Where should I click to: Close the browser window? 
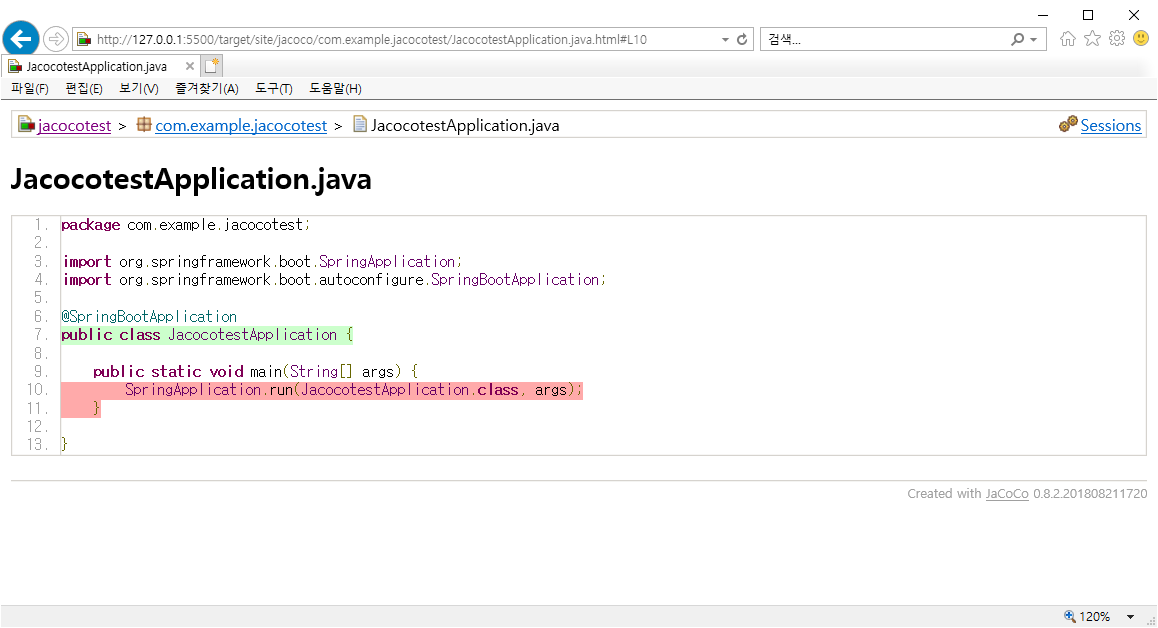[x=1134, y=15]
